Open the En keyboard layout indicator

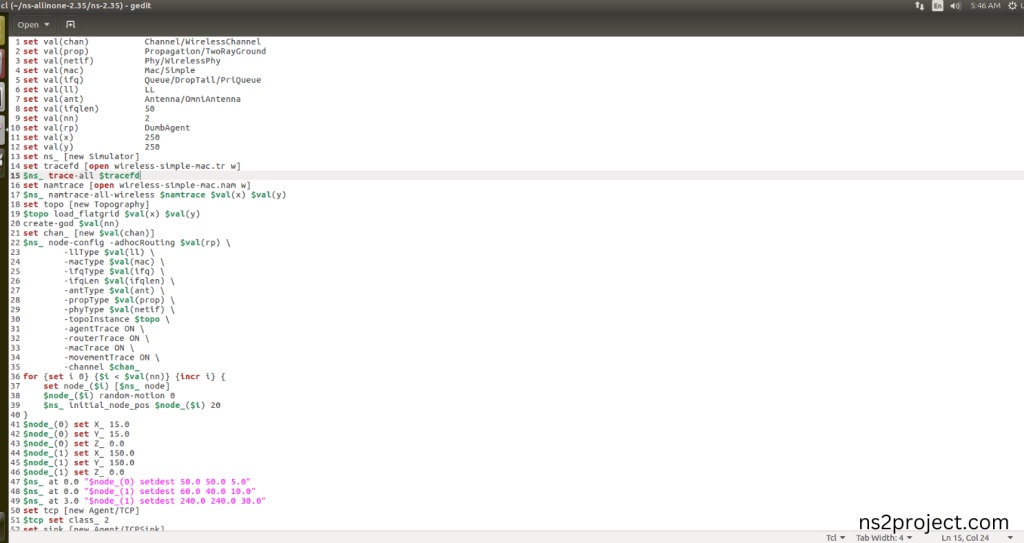coord(937,6)
